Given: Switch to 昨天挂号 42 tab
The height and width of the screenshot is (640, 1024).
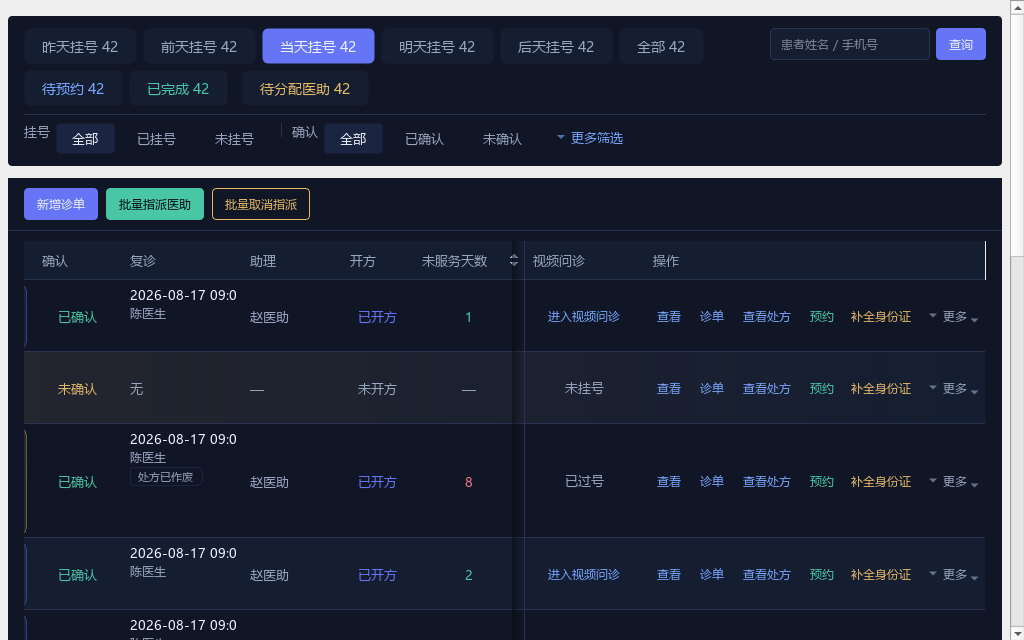Looking at the screenshot, I should click(80, 46).
